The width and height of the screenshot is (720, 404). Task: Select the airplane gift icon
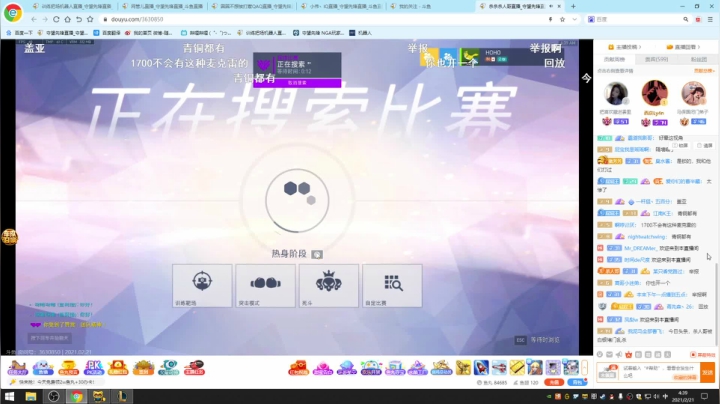[499, 368]
